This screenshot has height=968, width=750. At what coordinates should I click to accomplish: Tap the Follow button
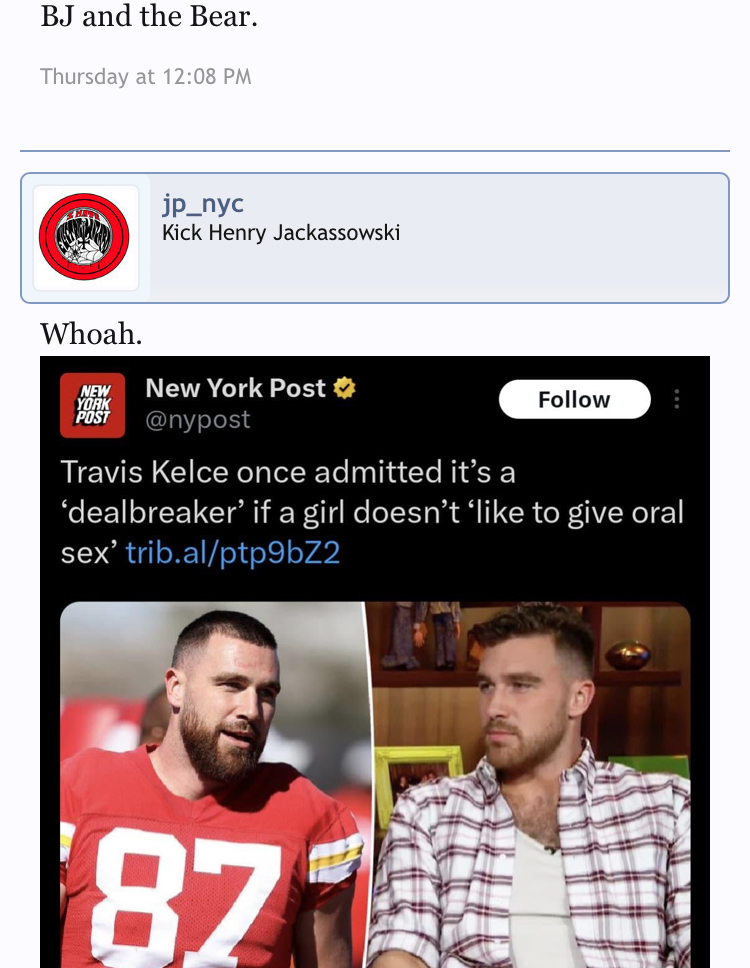click(x=574, y=399)
